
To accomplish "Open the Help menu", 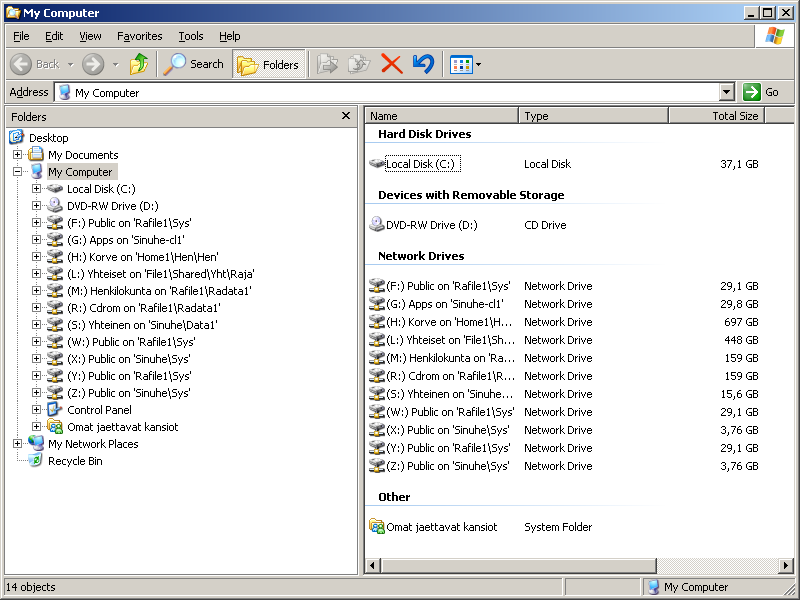I will pos(230,36).
